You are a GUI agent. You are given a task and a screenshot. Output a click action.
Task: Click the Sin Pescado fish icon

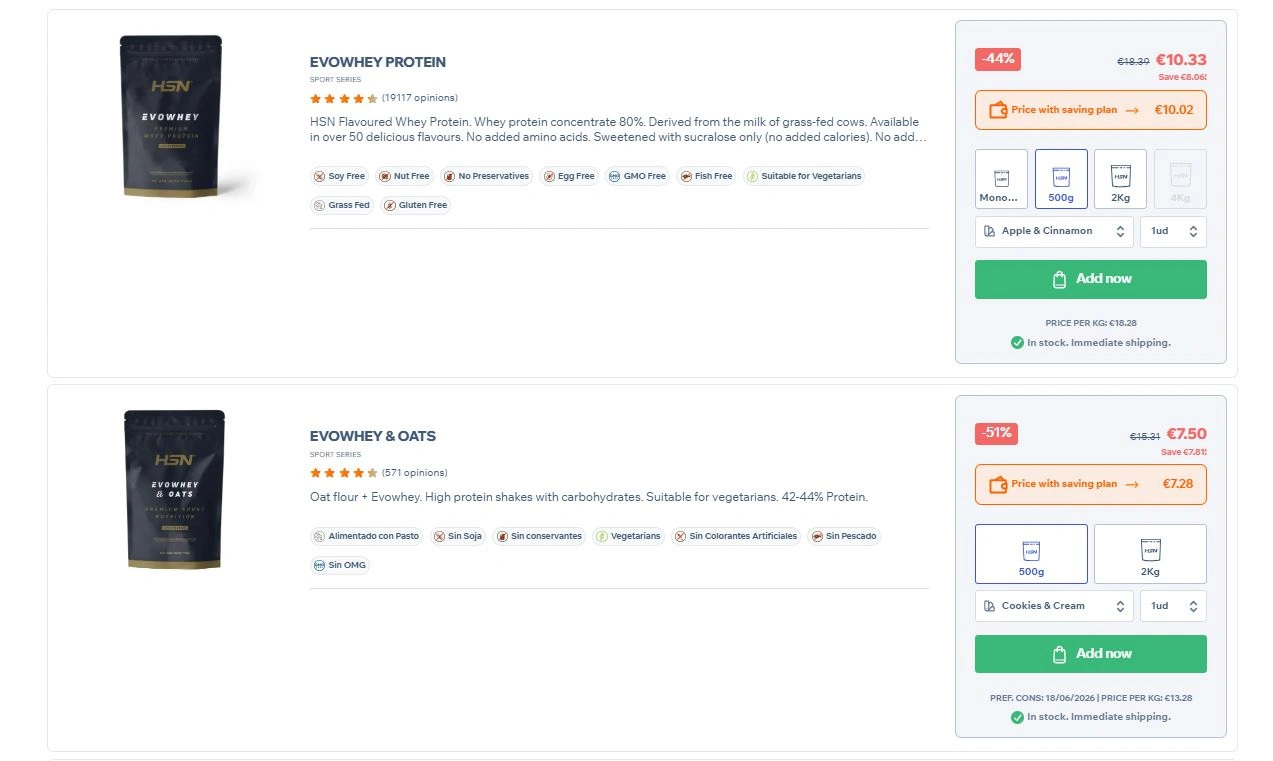click(817, 536)
